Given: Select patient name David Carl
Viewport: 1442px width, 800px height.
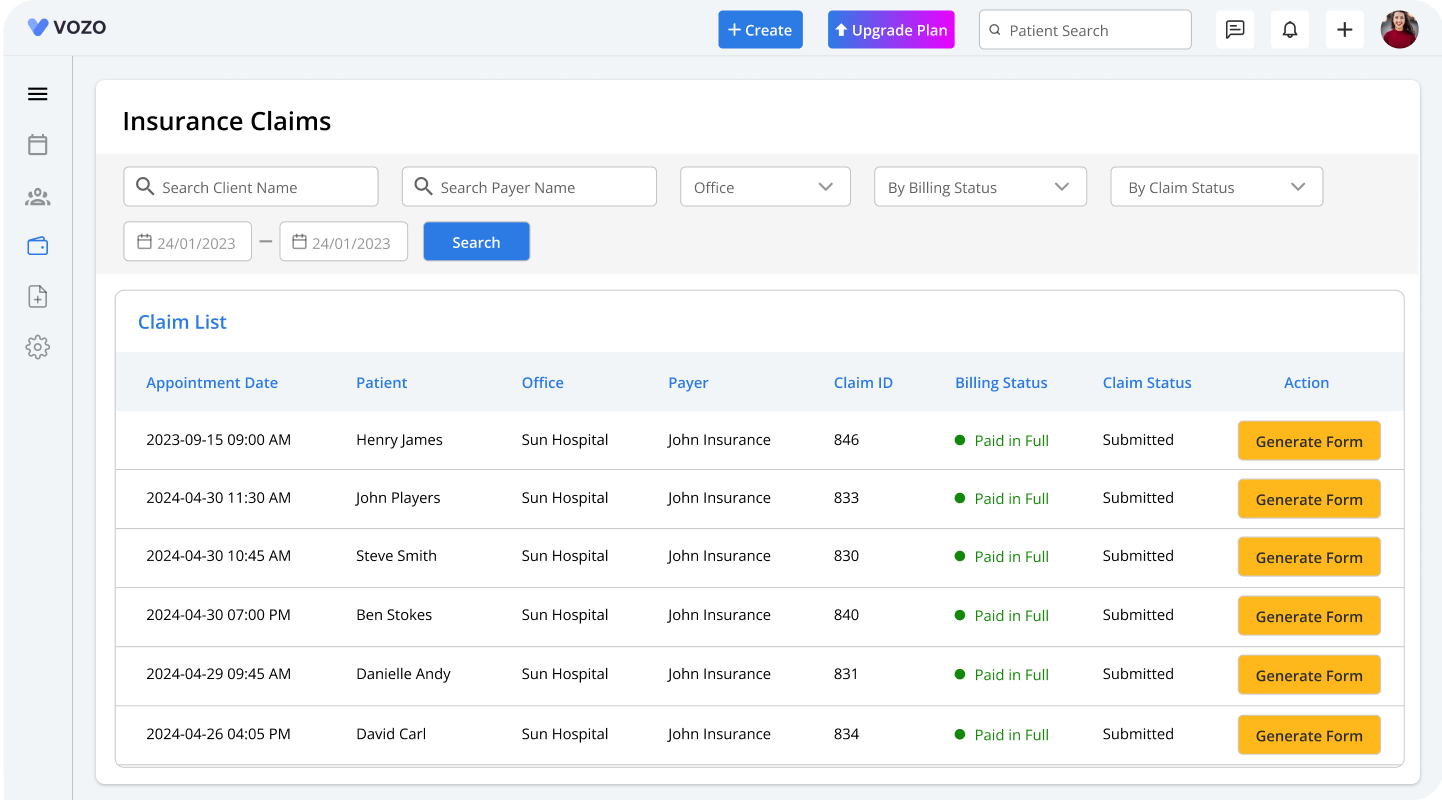Looking at the screenshot, I should click(391, 734).
